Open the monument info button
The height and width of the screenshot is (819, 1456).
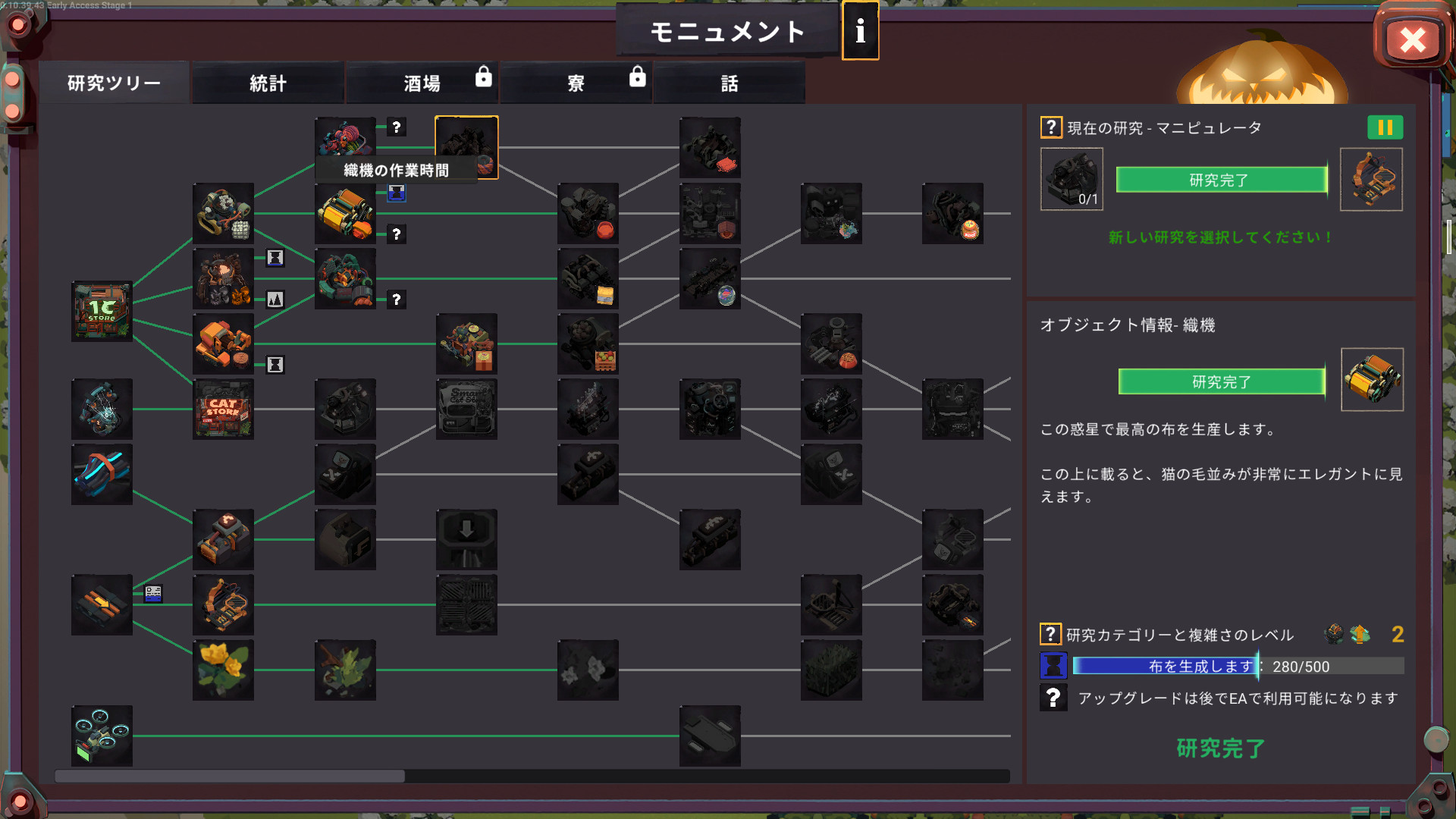click(860, 31)
